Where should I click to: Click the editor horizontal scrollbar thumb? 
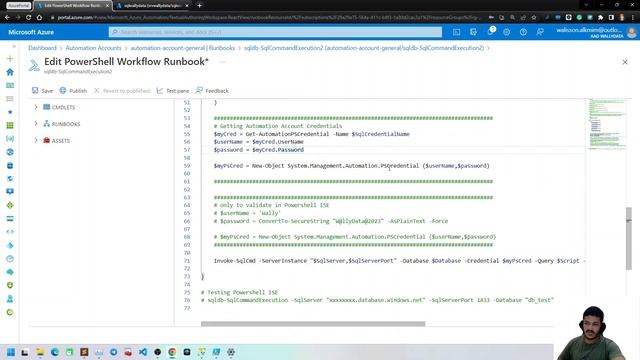pyautogui.click(x=313, y=324)
